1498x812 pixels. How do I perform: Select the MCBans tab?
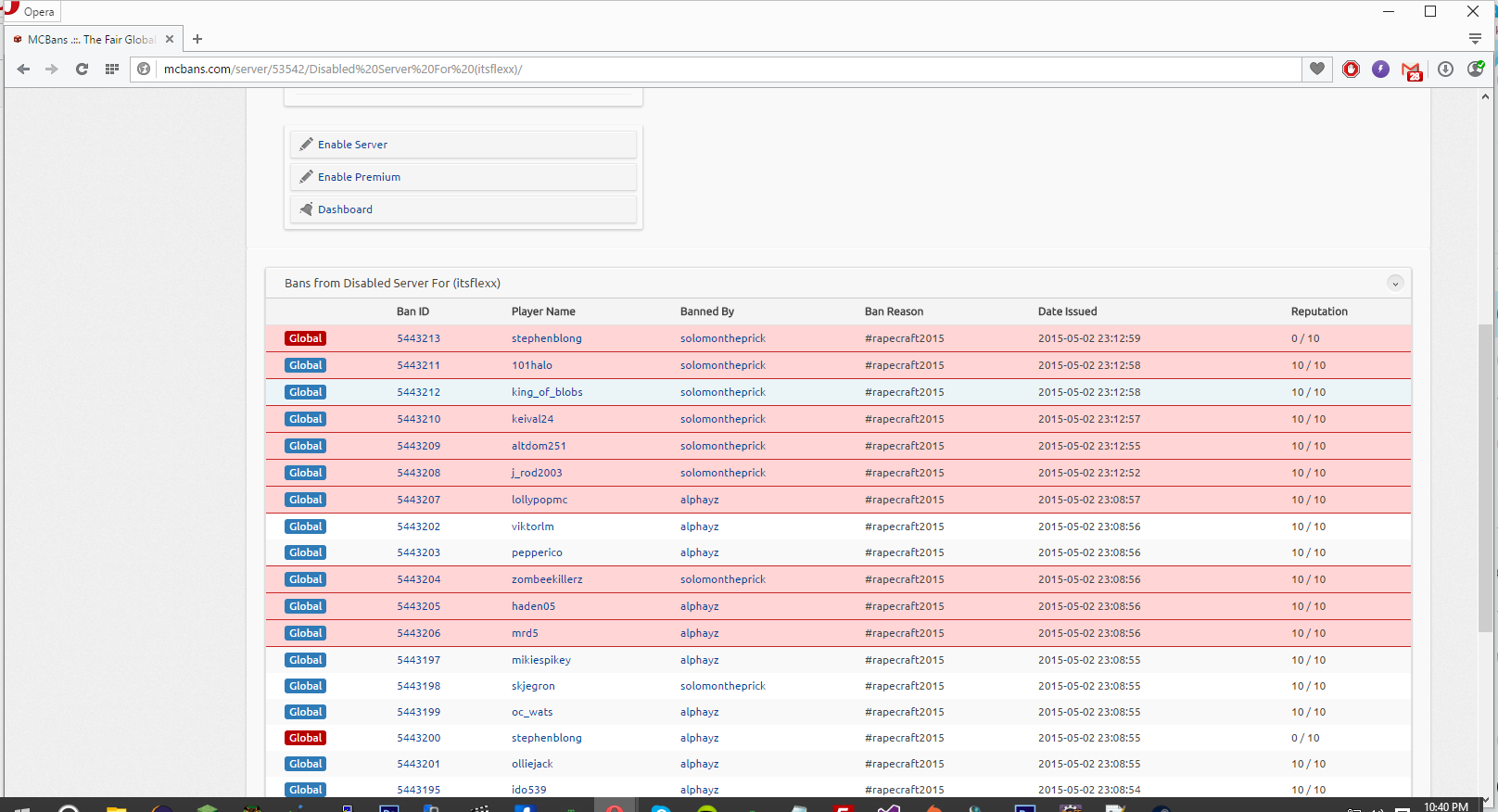91,39
